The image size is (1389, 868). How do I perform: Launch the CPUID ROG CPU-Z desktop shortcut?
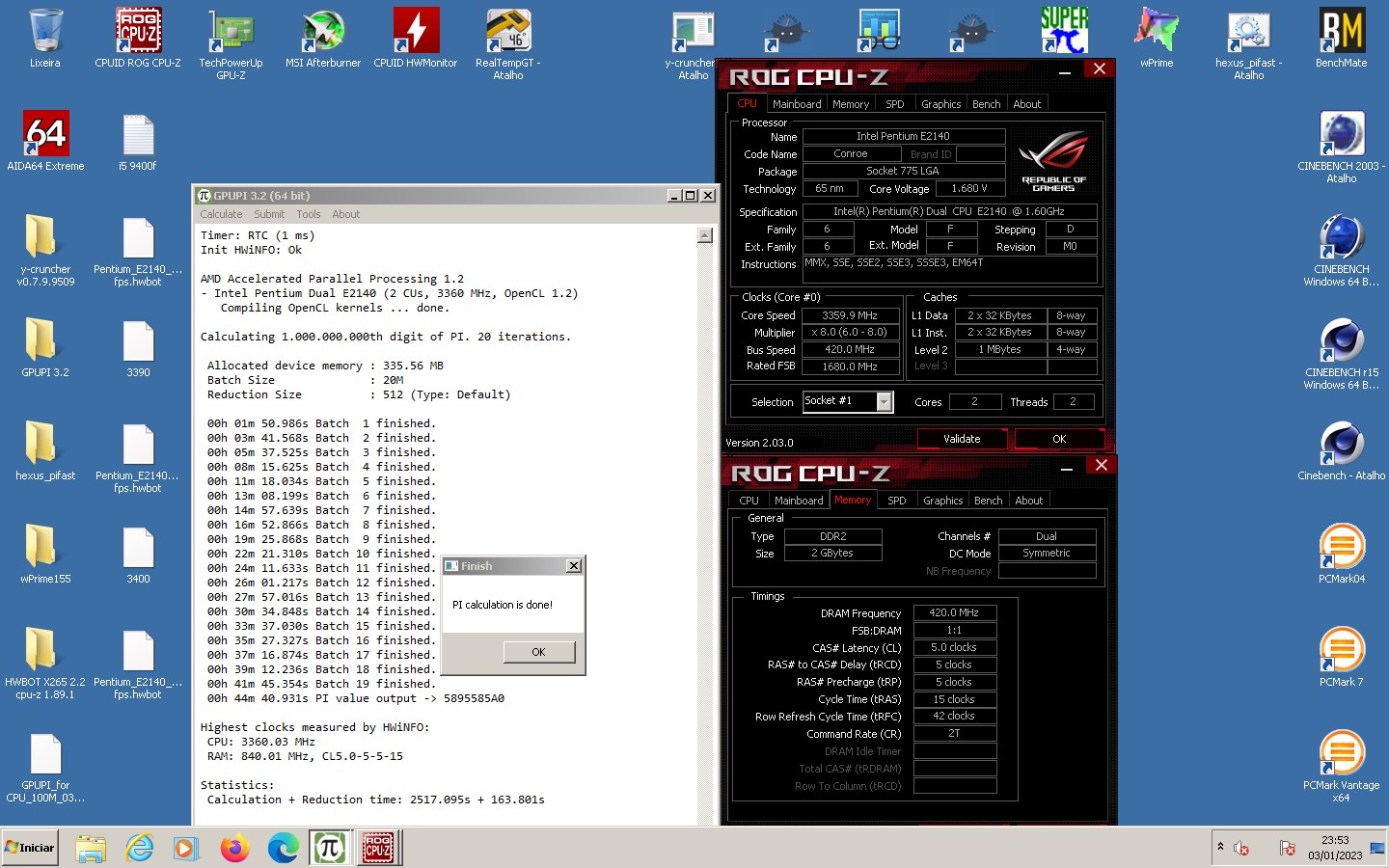pyautogui.click(x=138, y=39)
